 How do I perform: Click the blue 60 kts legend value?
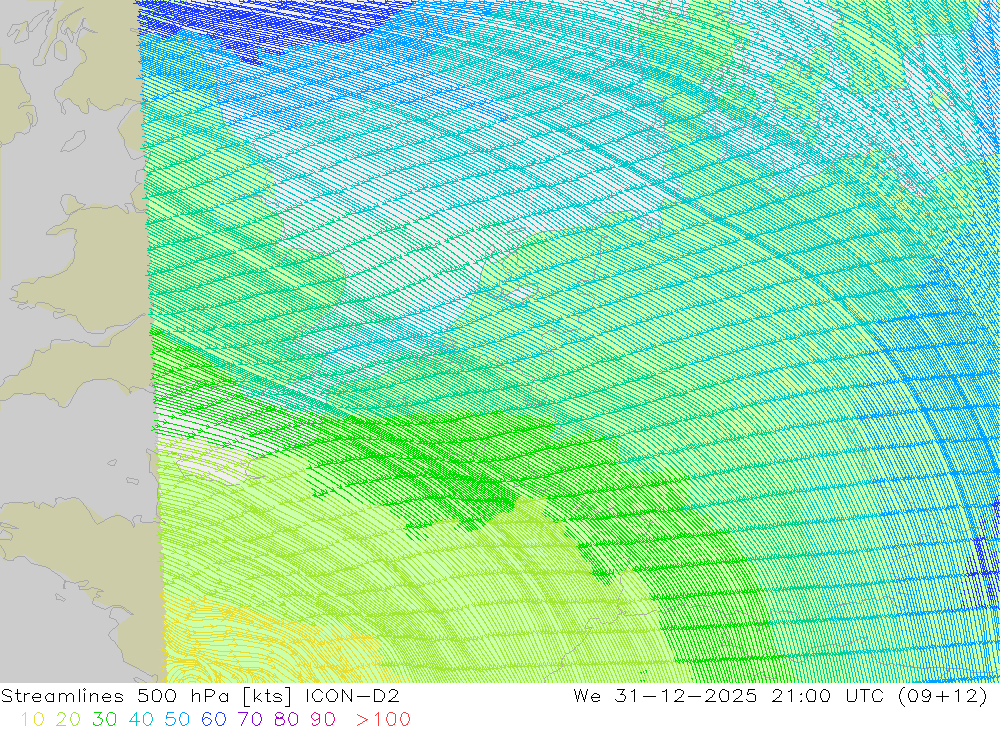click(x=214, y=720)
